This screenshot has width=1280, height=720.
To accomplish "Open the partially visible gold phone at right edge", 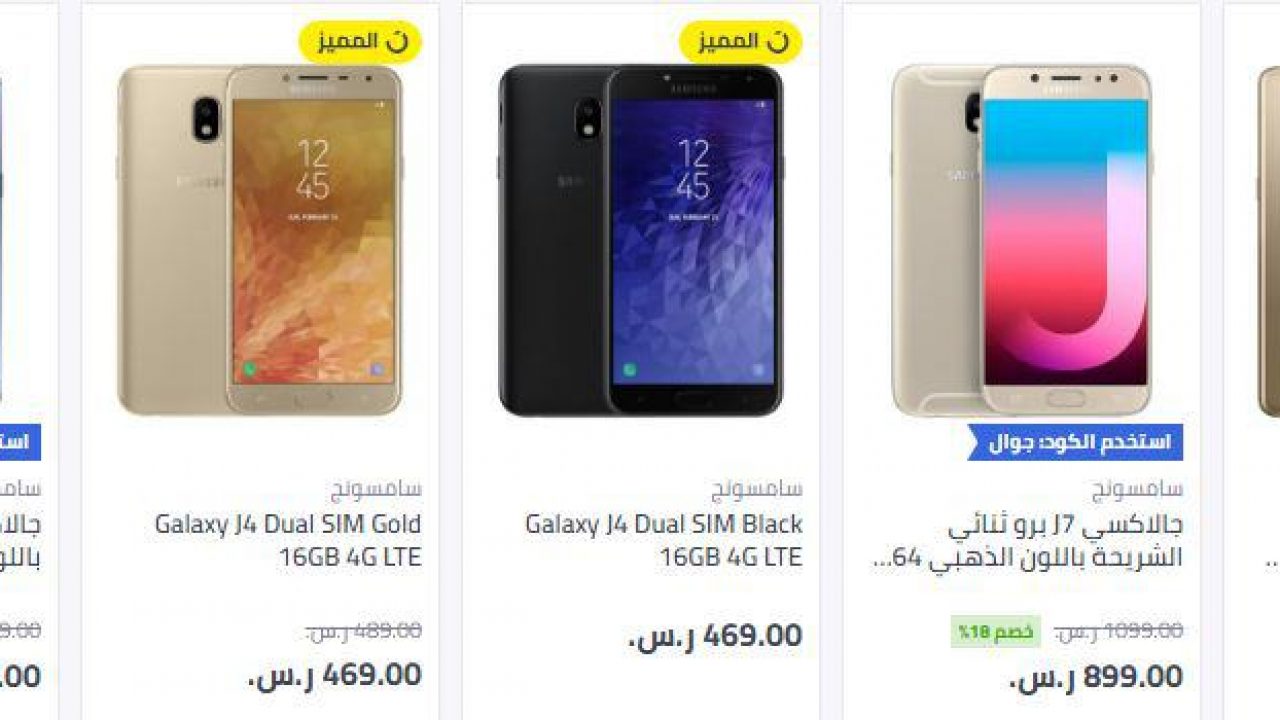I will pos(1269,240).
